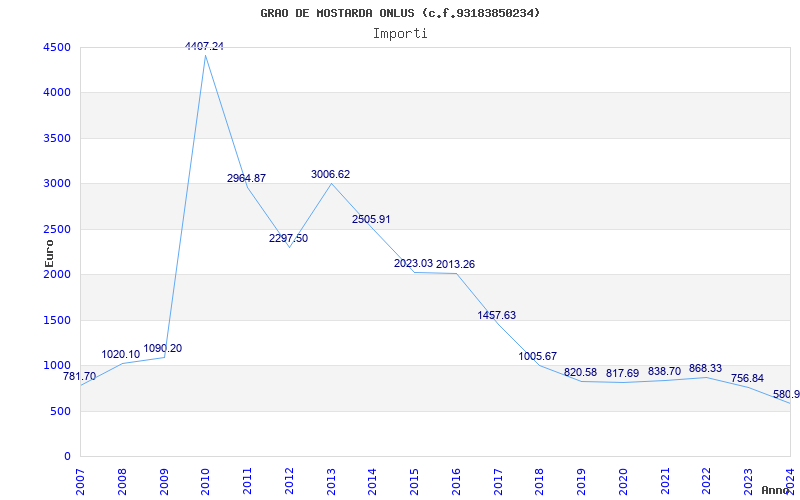Viewport: 800px width, 500px height.
Task: Click the Anno x-axis title
Action: (x=776, y=490)
